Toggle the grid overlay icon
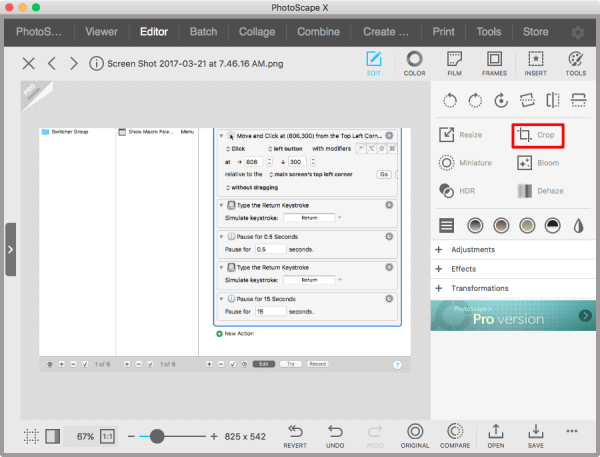Screen dimensions: 600x457 tap(31, 436)
